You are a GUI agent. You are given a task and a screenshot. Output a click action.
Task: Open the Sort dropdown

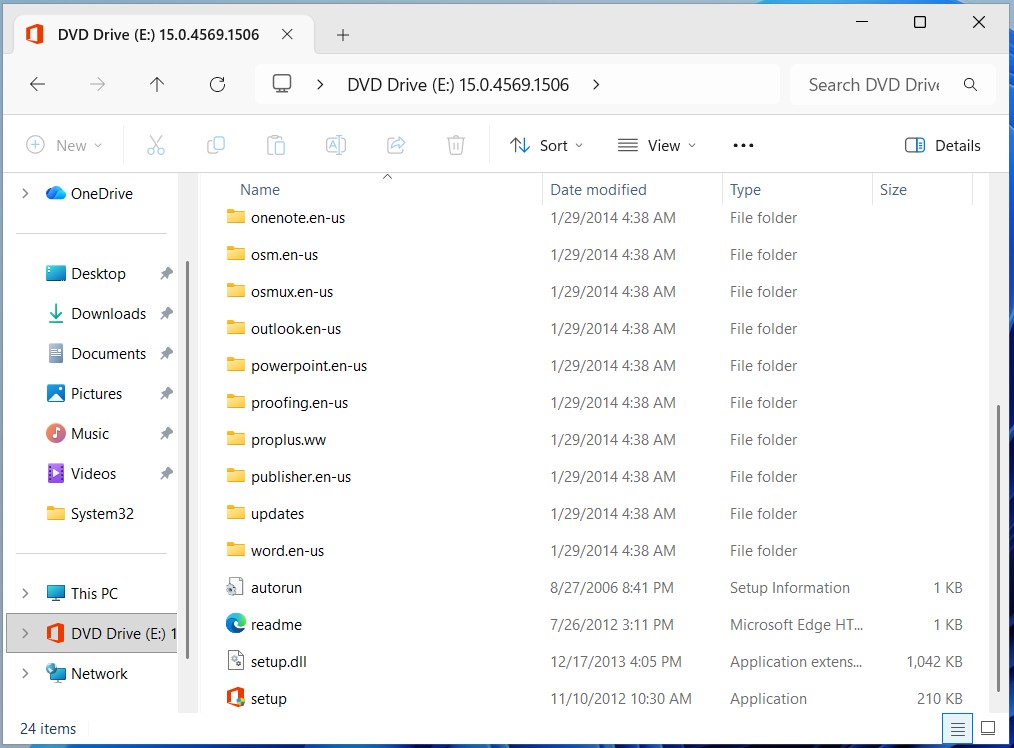click(546, 145)
